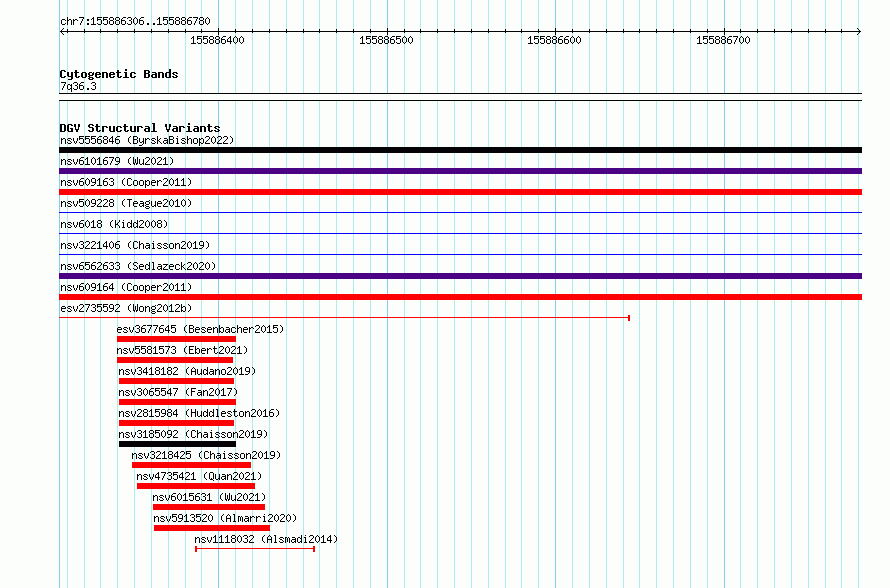
Task: Open nsv1118032 (Alsmadi2014) variant label
Action: [266, 539]
